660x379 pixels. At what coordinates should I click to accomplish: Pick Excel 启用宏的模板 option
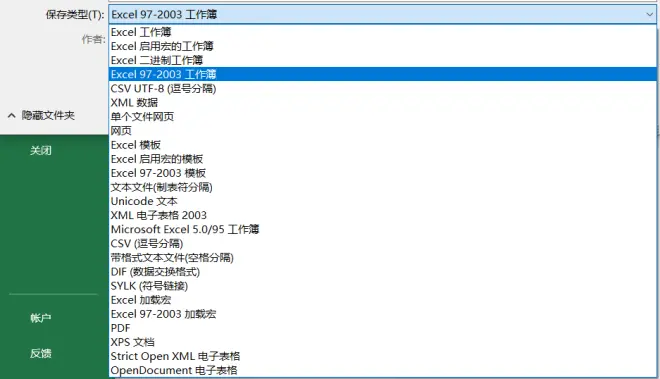[383, 159]
